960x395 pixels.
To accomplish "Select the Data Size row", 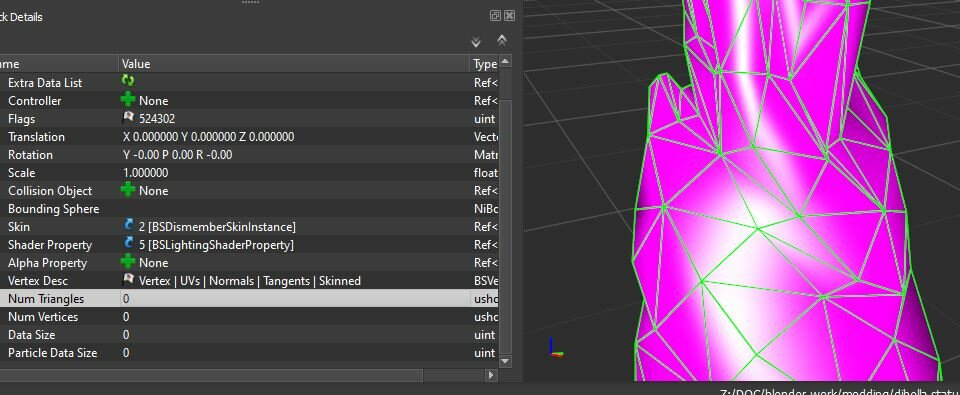I will tap(248, 334).
